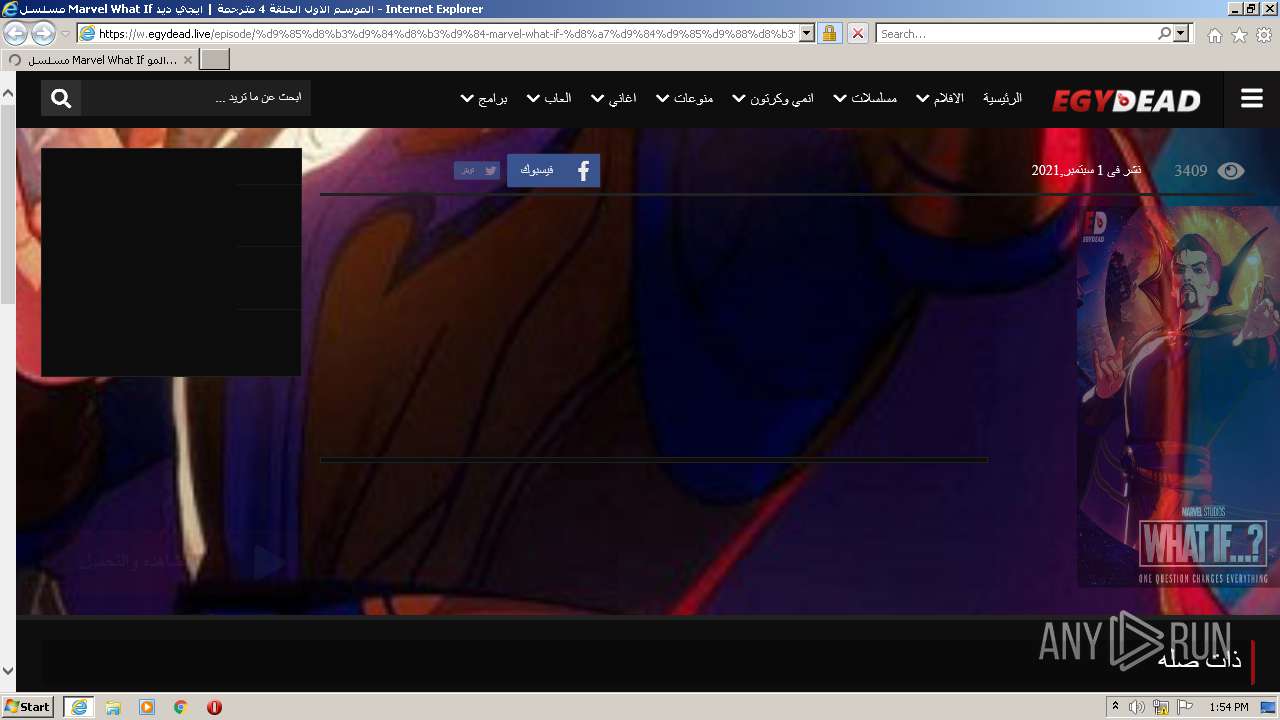
Task: Select the Marvel What If browser tab
Action: [102, 60]
